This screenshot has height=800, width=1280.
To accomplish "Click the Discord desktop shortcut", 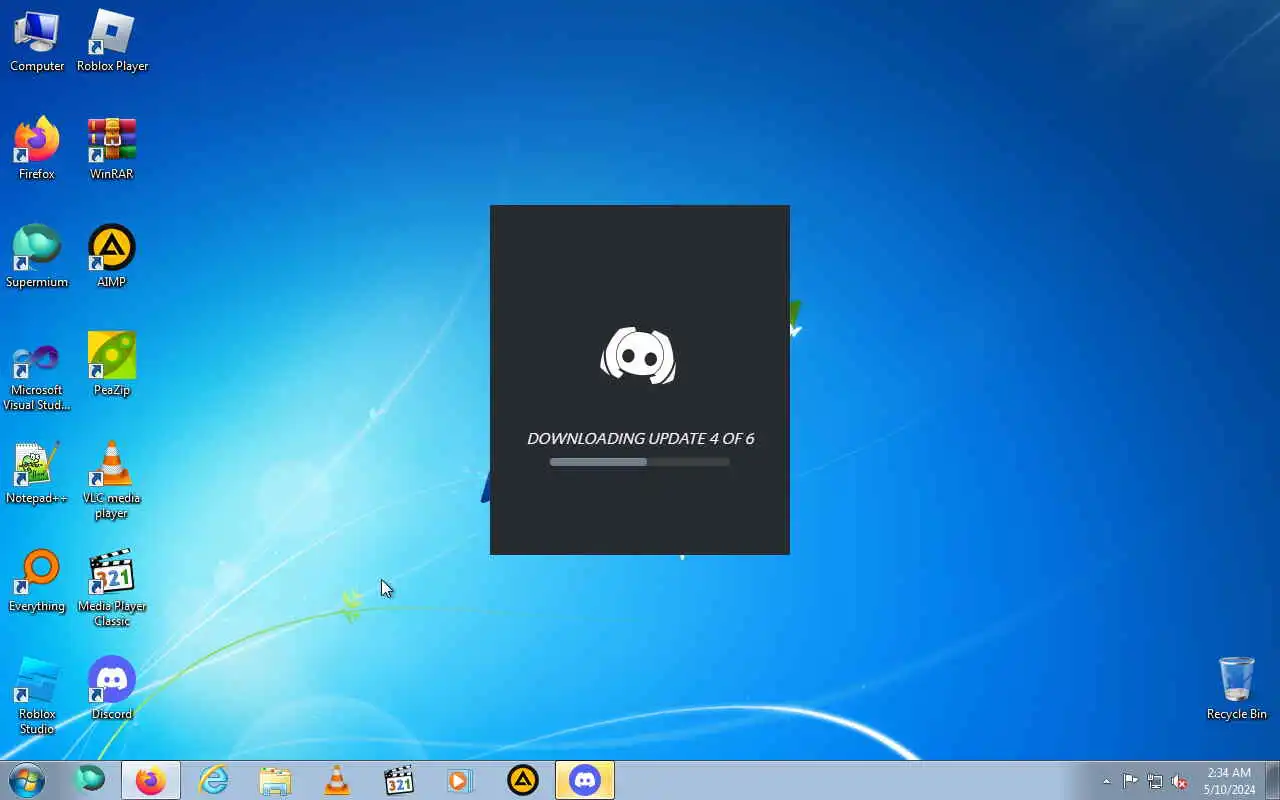I will 112,689.
